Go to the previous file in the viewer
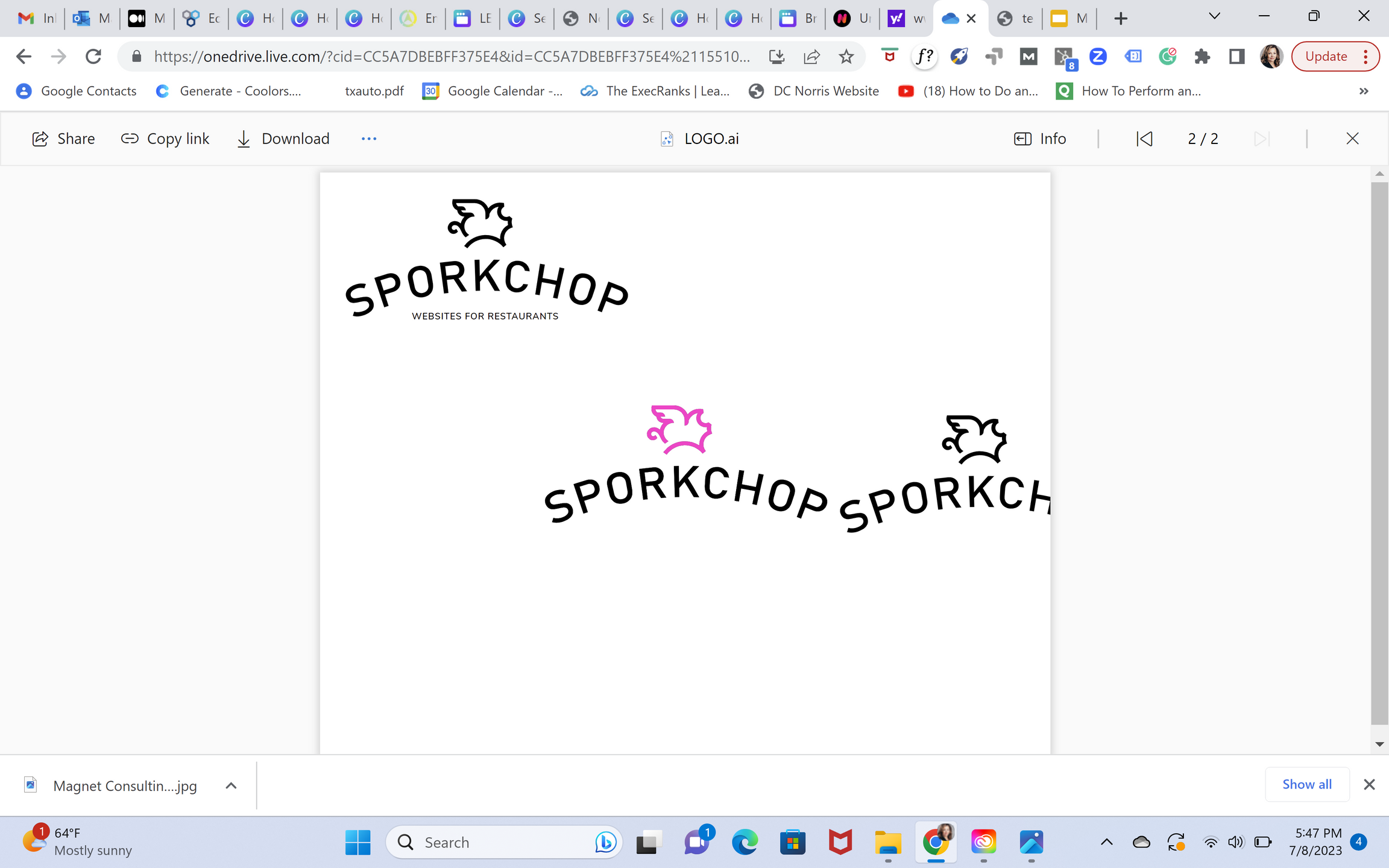The width and height of the screenshot is (1389, 868). click(1144, 139)
